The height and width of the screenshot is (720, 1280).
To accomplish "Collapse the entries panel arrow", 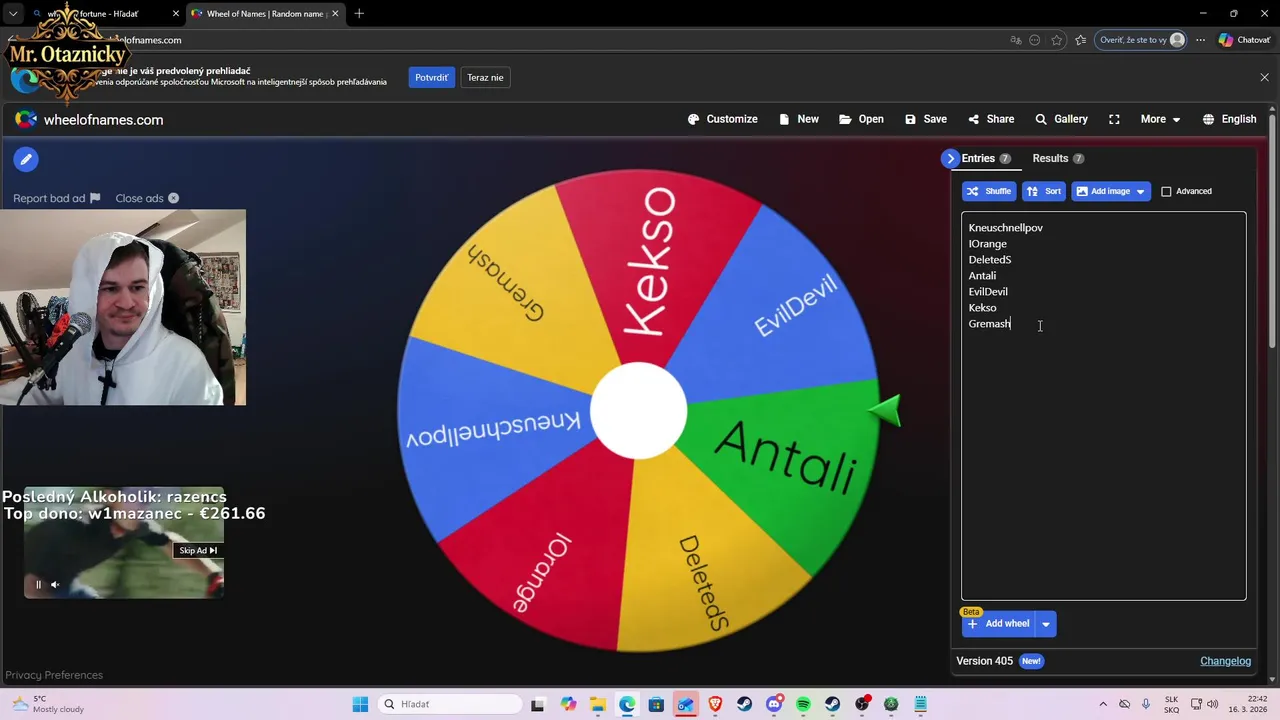I will (950, 158).
